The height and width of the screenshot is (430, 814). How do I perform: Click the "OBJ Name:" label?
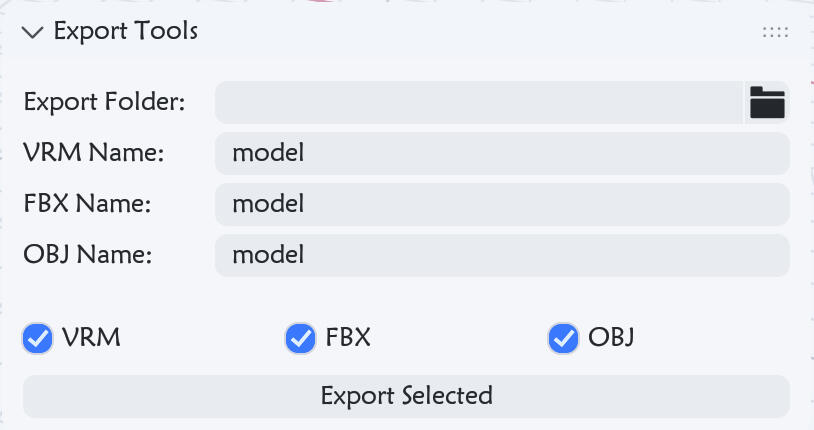pyautogui.click(x=87, y=255)
